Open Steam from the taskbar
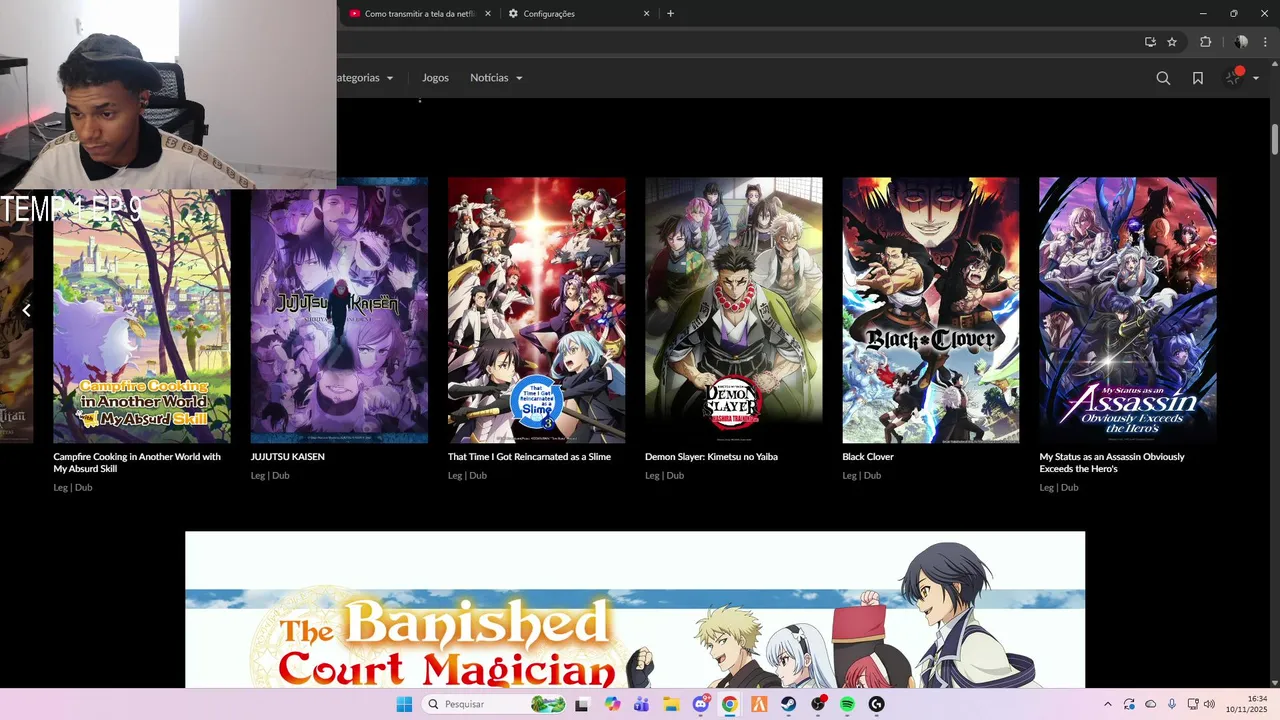Viewport: 1280px width, 720px height. point(789,704)
